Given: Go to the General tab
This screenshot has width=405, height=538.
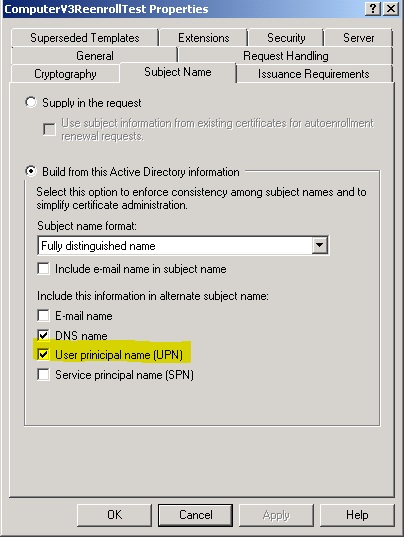Looking at the screenshot, I should (x=95, y=56).
